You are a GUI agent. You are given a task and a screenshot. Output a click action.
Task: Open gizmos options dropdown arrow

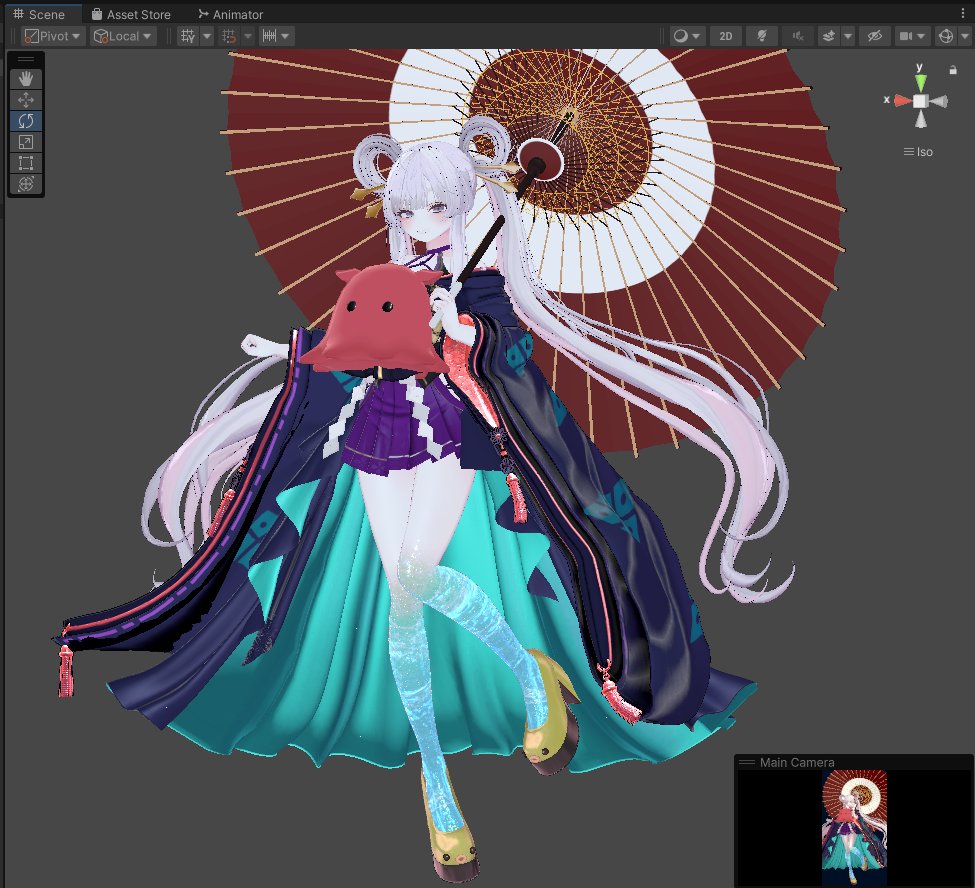tap(964, 36)
